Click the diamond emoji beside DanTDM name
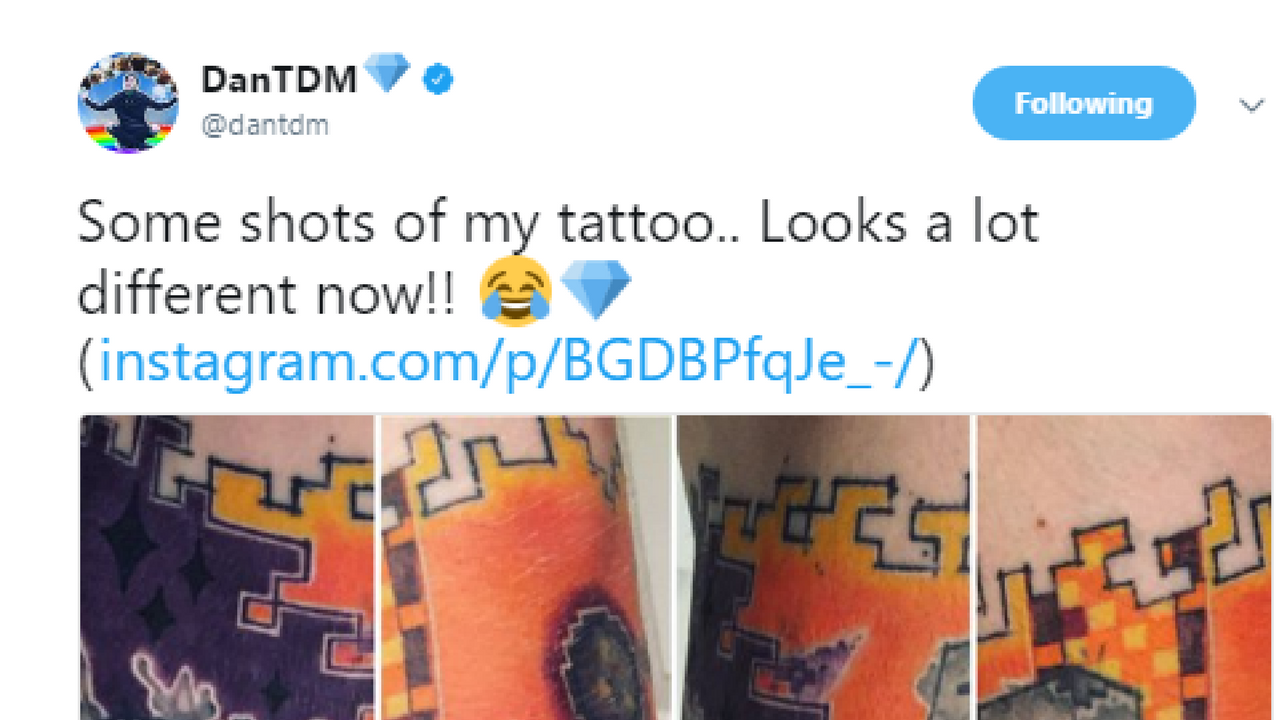The width and height of the screenshot is (1280, 720). 385,75
